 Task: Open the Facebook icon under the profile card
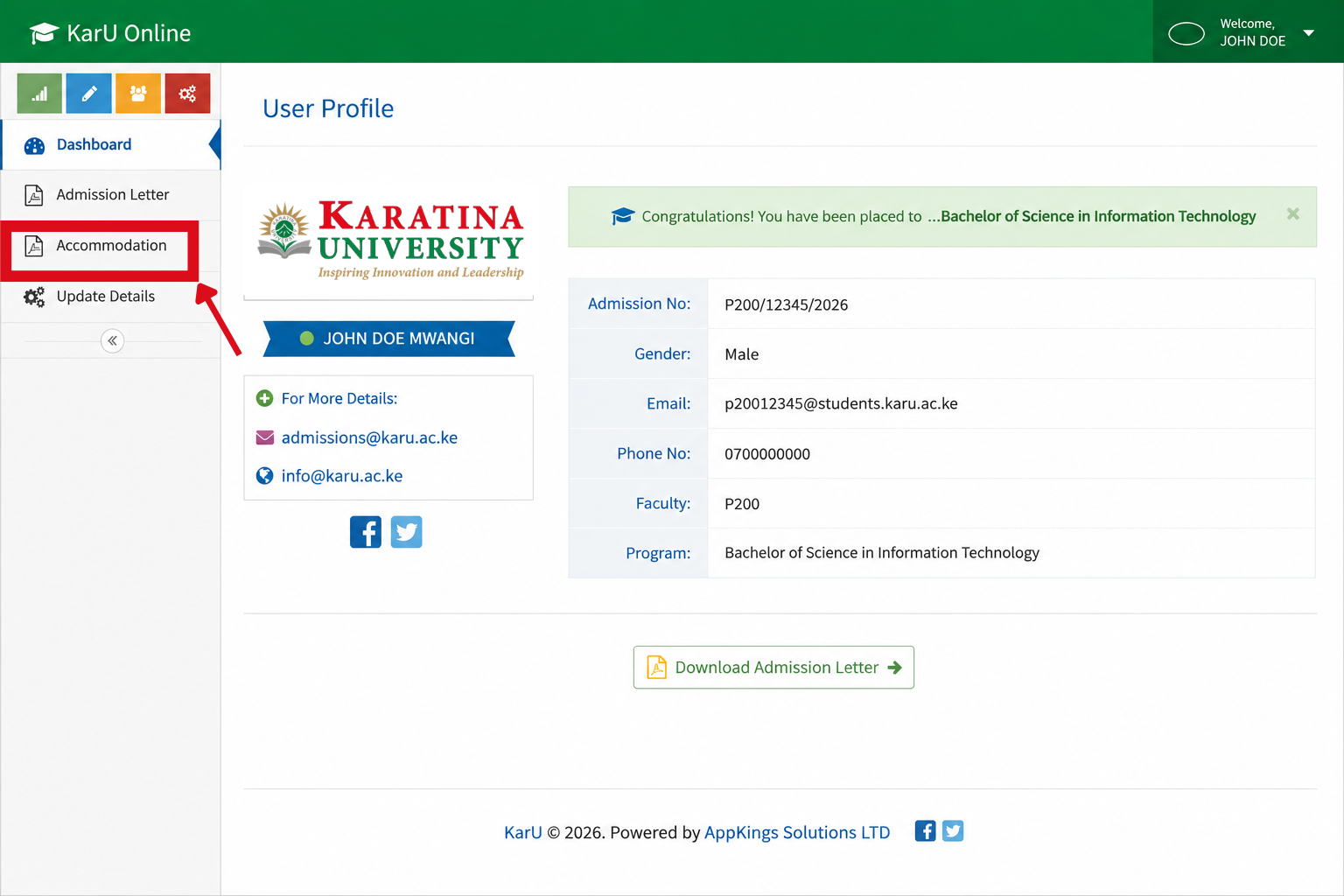pos(366,532)
